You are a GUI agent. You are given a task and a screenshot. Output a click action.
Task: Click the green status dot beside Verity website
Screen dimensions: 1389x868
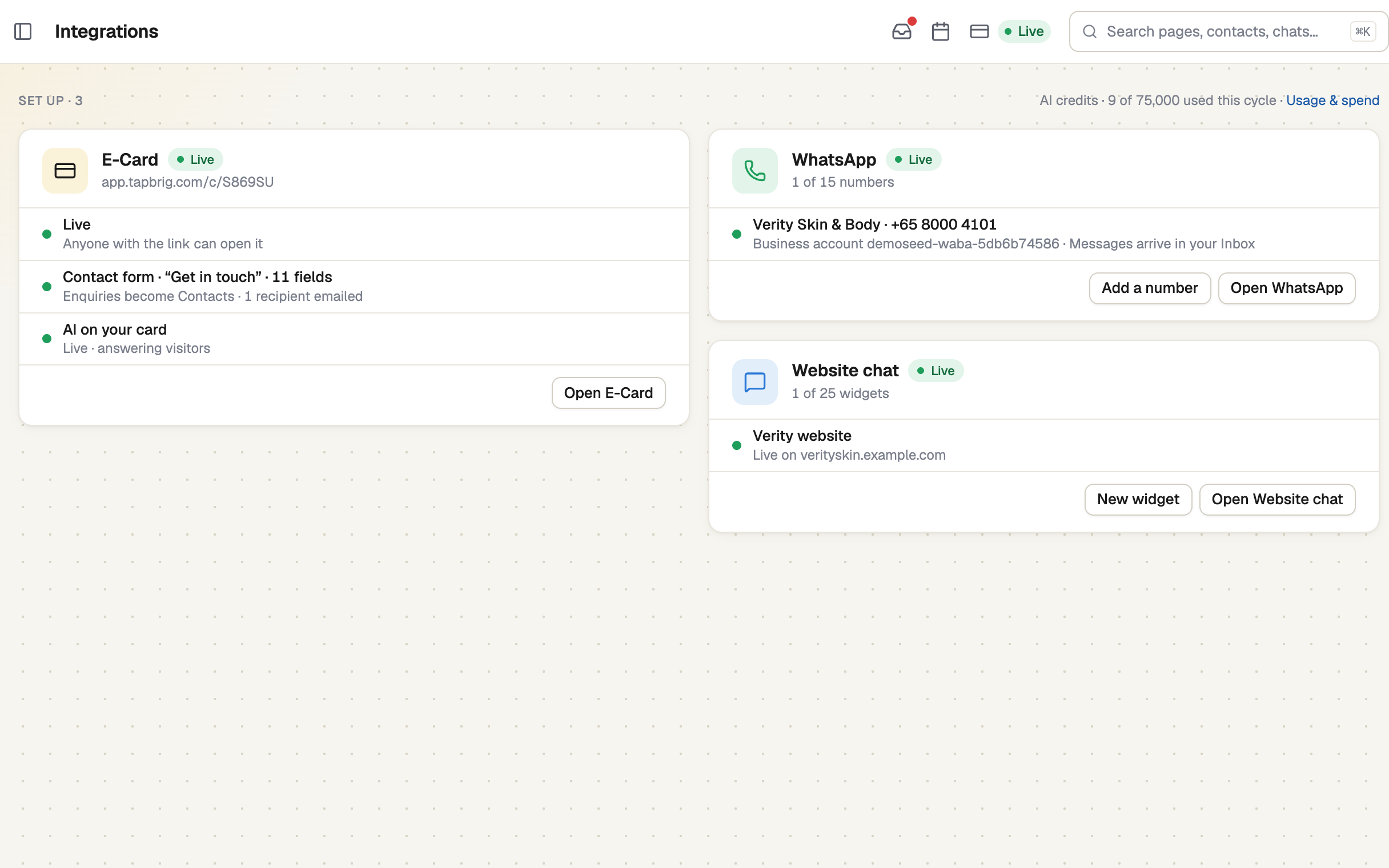tap(736, 445)
